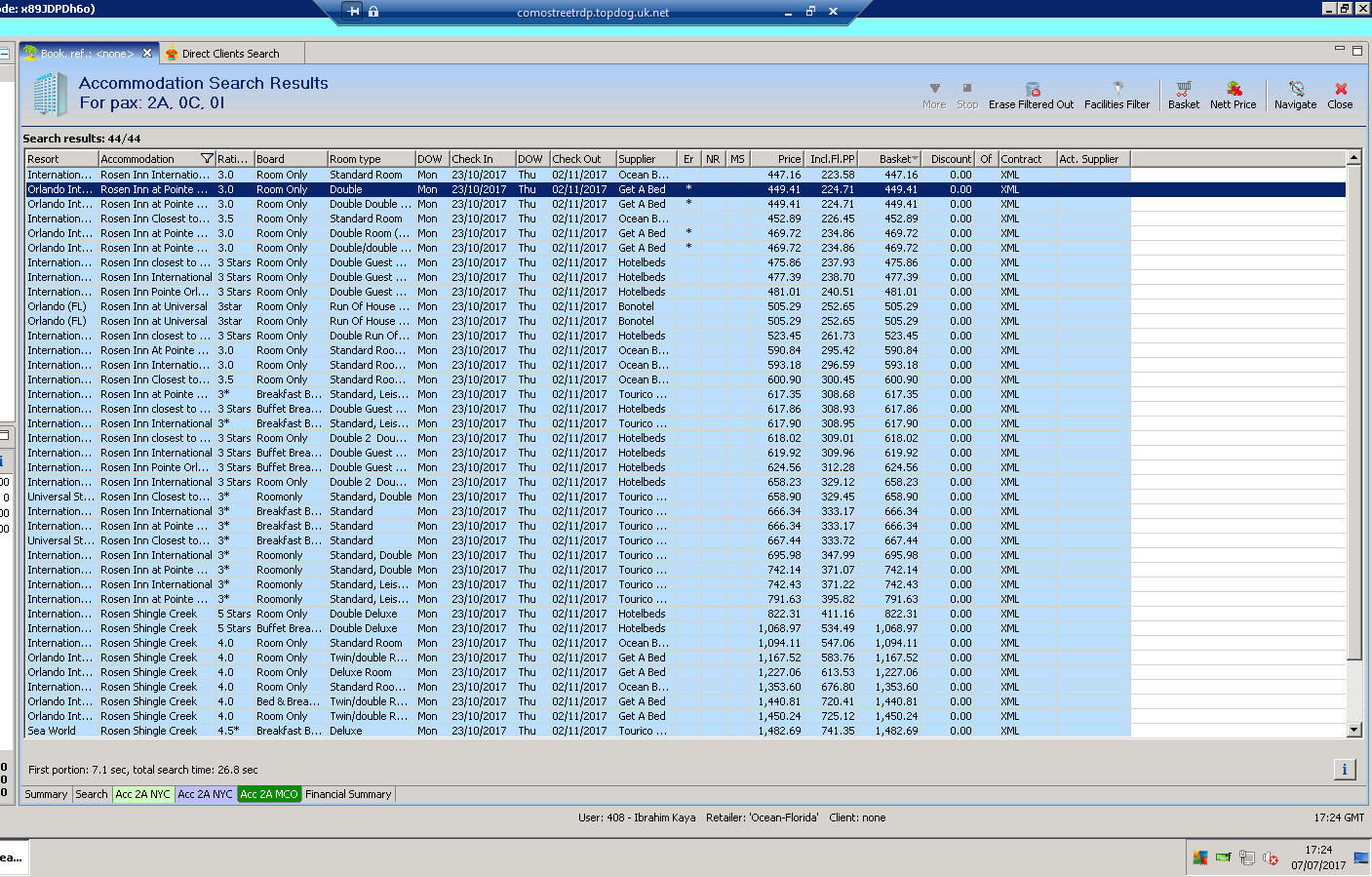Click the highlighted 449.41 Double room row
1372x877 pixels.
(686, 189)
